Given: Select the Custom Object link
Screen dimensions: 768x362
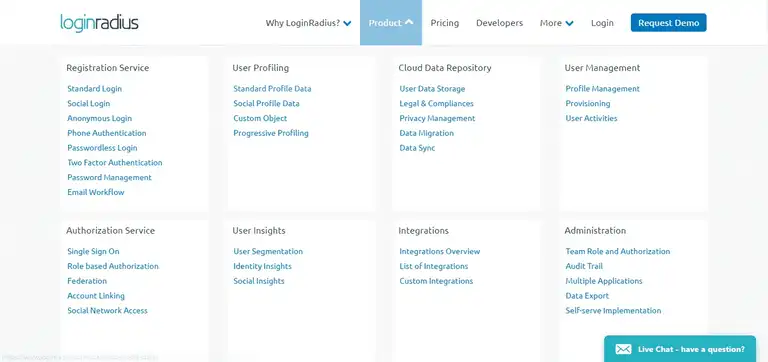Looking at the screenshot, I should [x=260, y=118].
